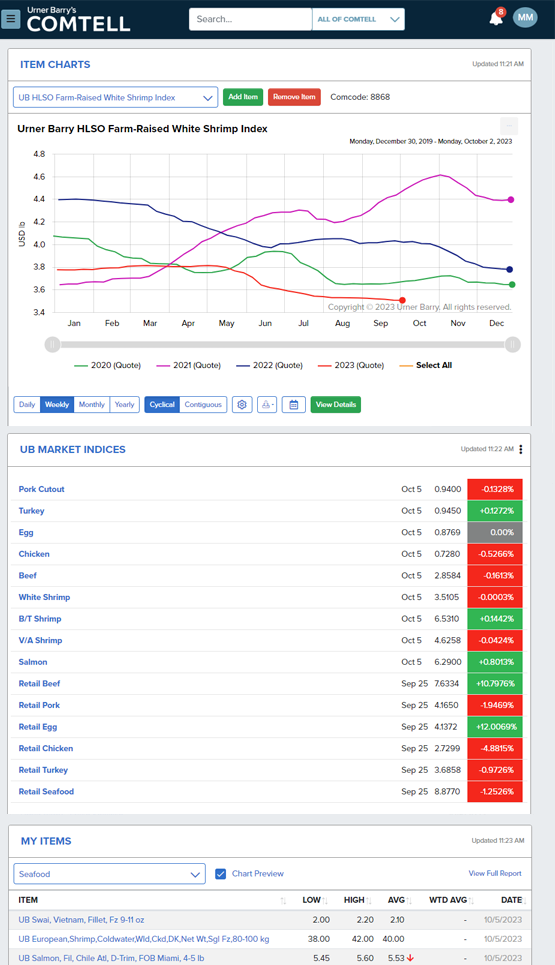The width and height of the screenshot is (555, 965).
Task: Toggle the 2020 (Quote) series
Action: pyautogui.click(x=107, y=365)
